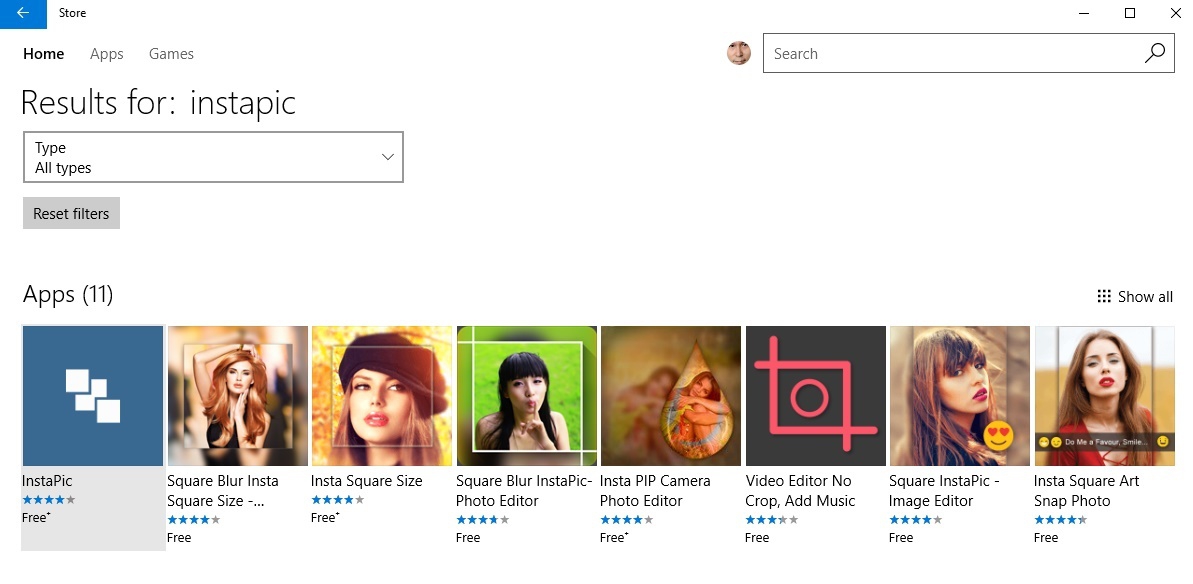1193x584 pixels.
Task: Go to the Home tab
Action: pyautogui.click(x=44, y=54)
